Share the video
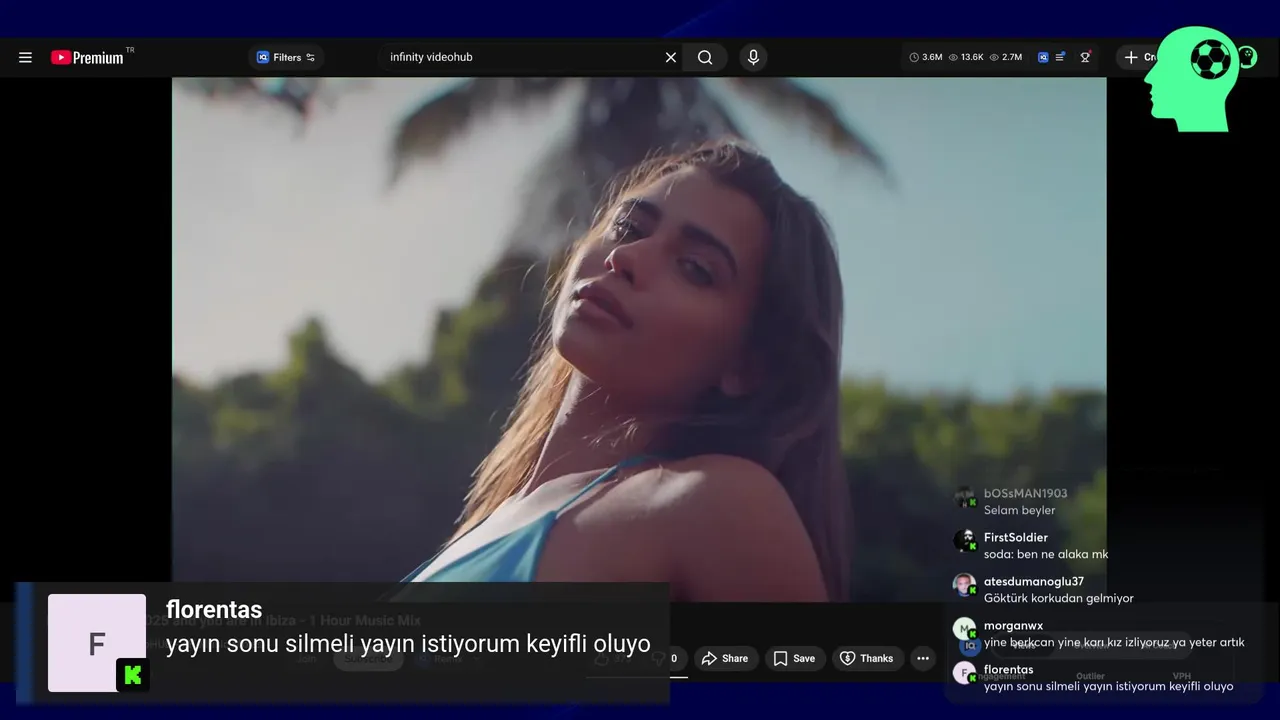 (x=725, y=658)
